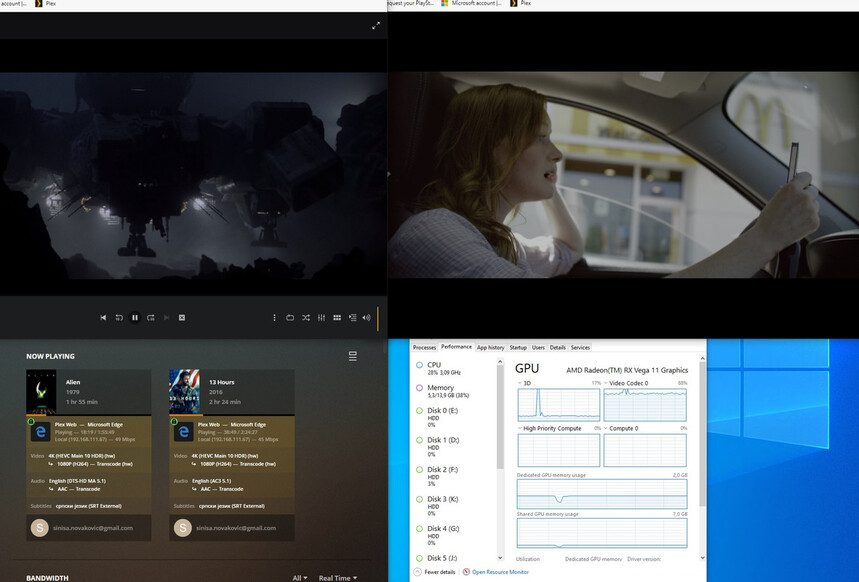Screen dimensions: 859x582
Task: Open the play queue icon
Action: click(x=352, y=318)
